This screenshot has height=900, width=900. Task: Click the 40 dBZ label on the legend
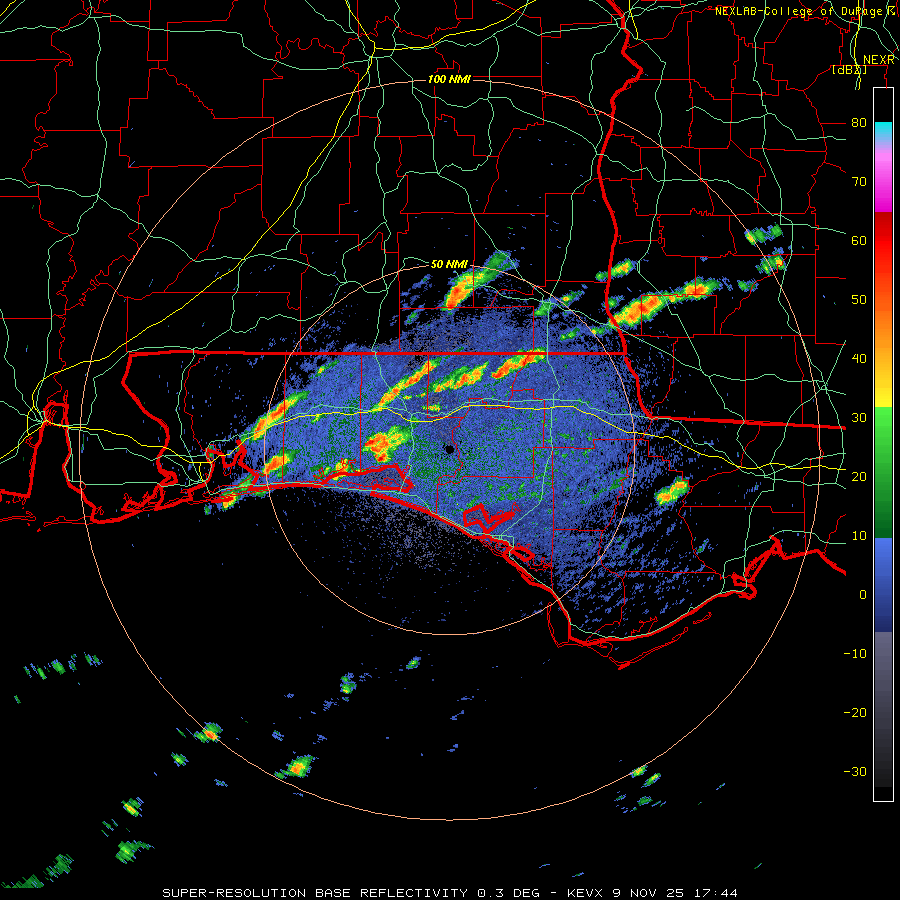(x=859, y=359)
